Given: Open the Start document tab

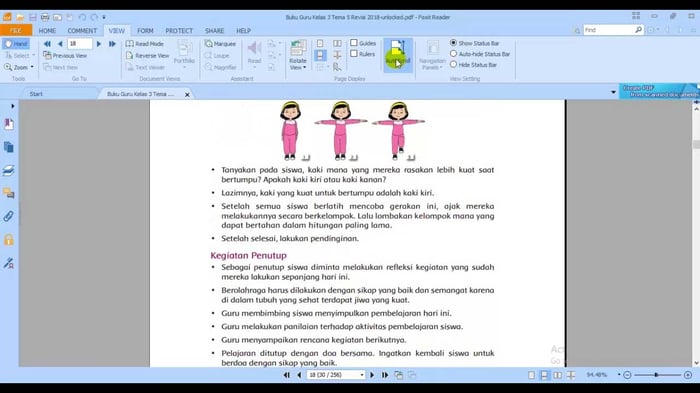Looking at the screenshot, I should coord(36,94).
